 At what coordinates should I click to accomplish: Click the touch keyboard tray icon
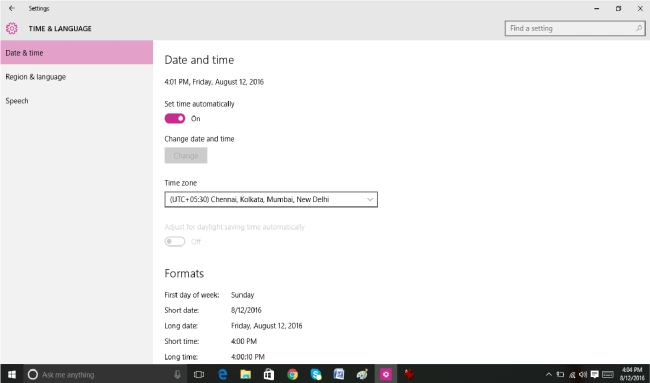coord(608,375)
